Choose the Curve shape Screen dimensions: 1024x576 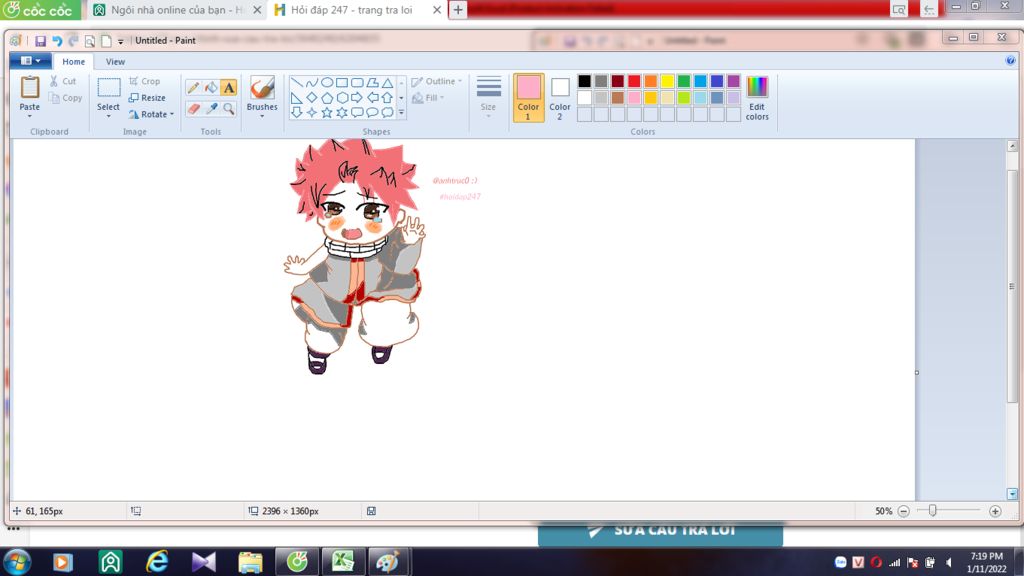312,83
